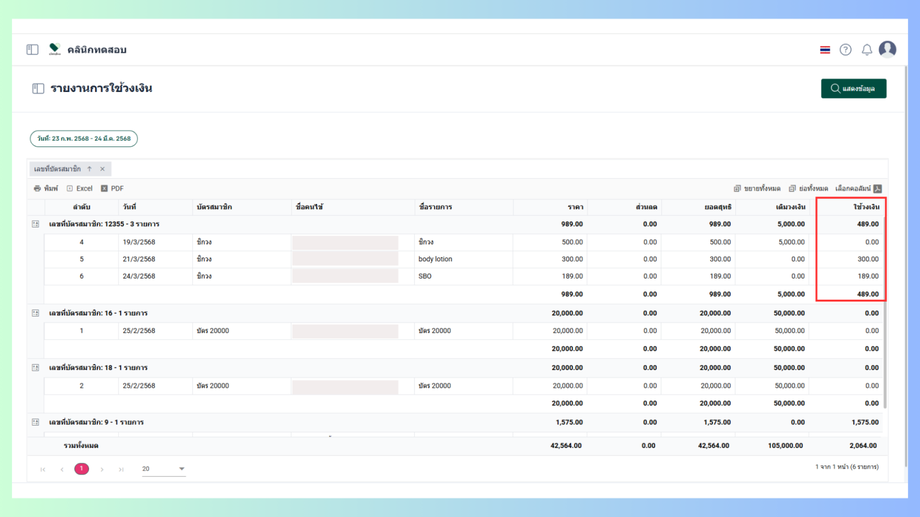Collapse the group เลขที่บัตรสมาชิก: 16
This screenshot has height=517, width=920.
36,313
